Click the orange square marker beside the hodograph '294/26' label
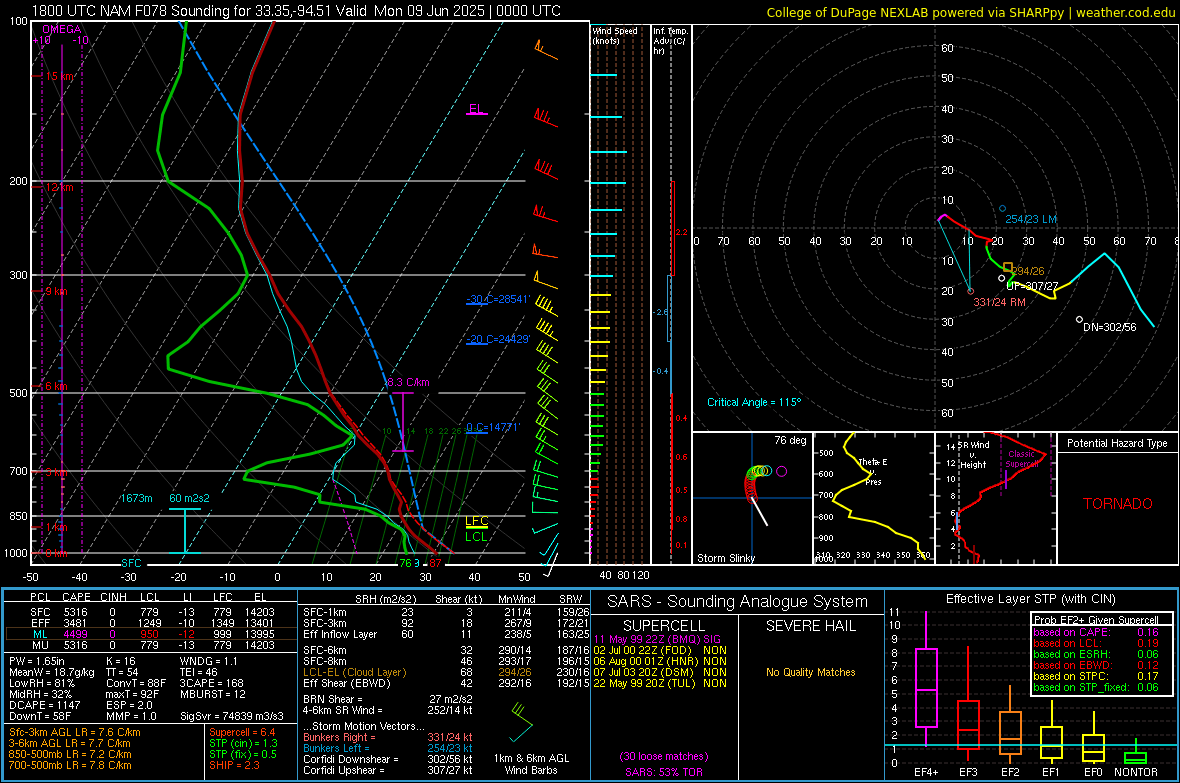 point(1008,267)
